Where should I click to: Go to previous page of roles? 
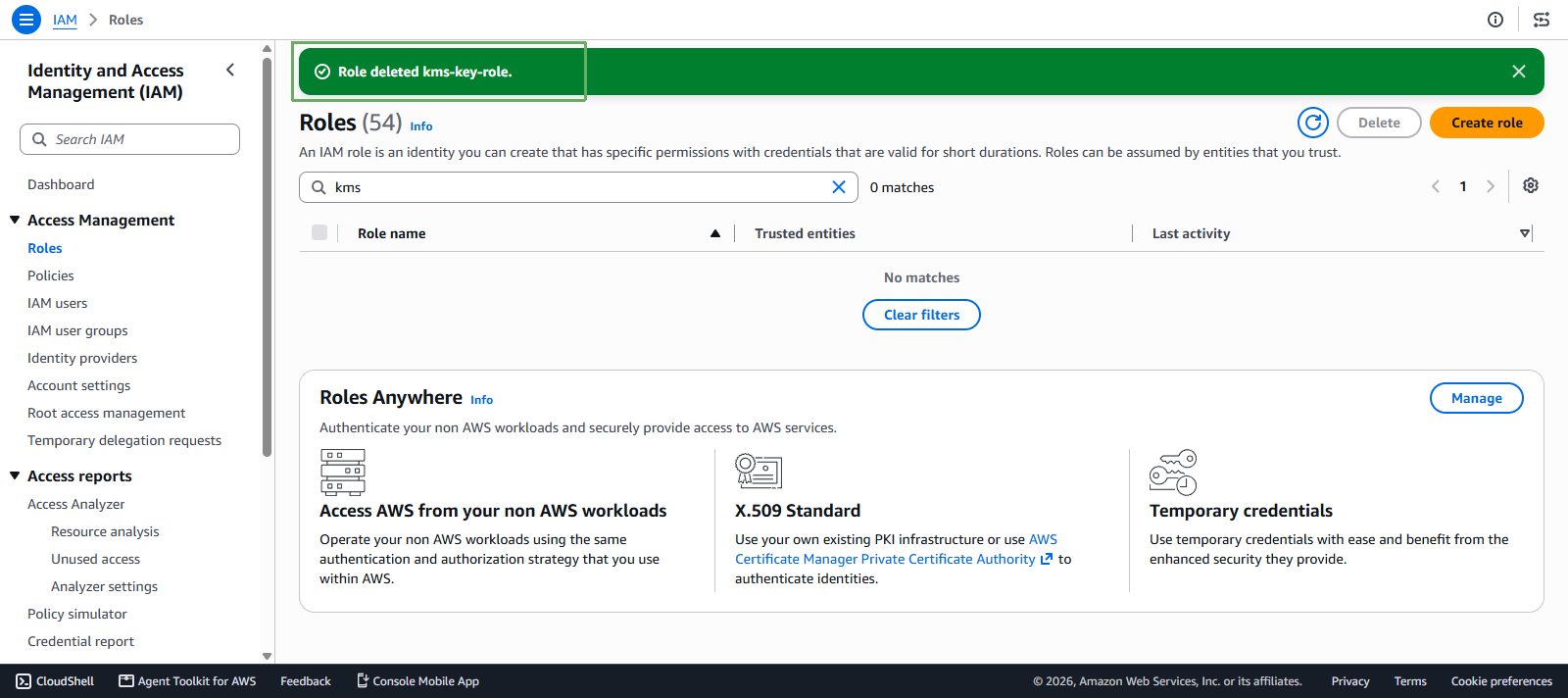pyautogui.click(x=1436, y=186)
